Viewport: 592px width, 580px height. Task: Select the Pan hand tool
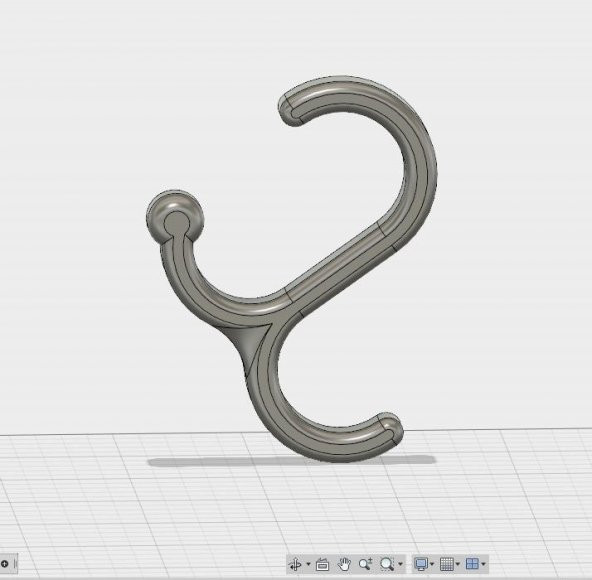[x=344, y=565]
